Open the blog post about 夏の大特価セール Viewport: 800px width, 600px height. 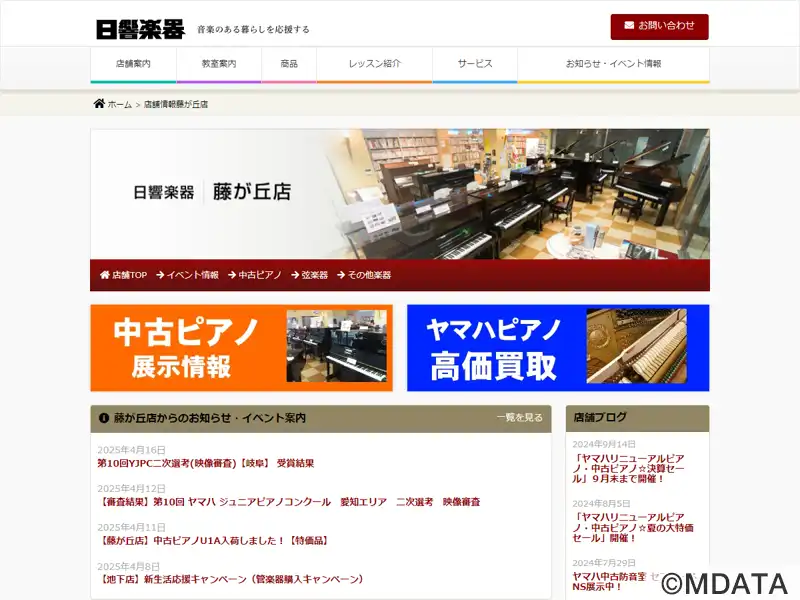coord(633,528)
